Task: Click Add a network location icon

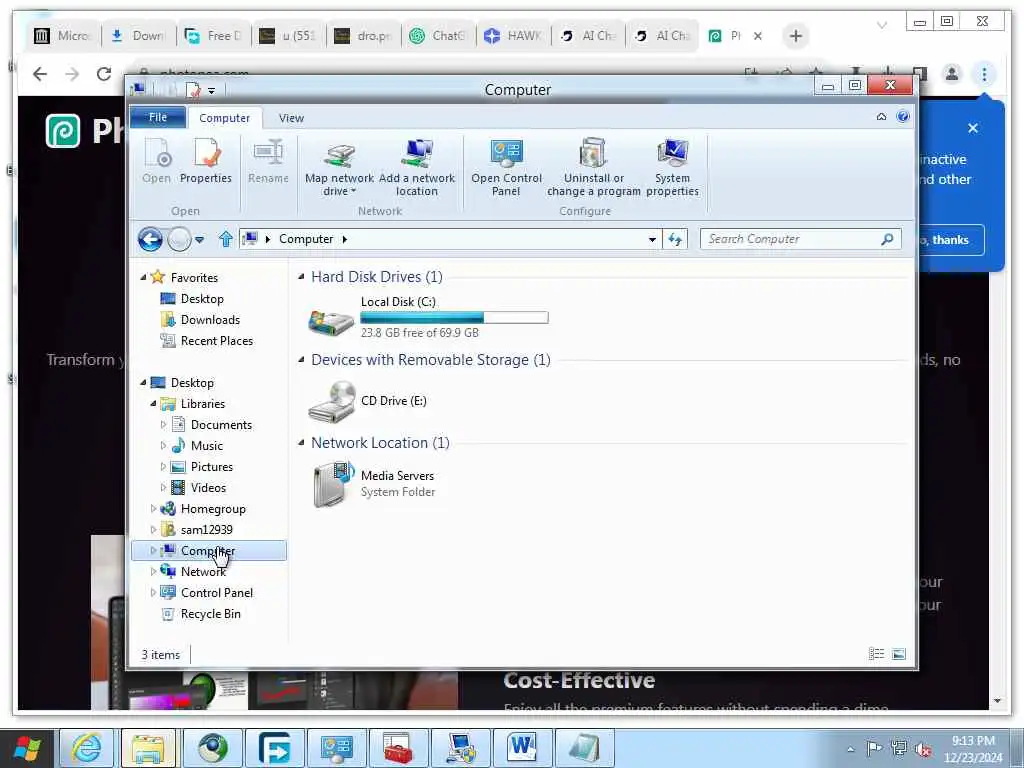Action: [417, 167]
